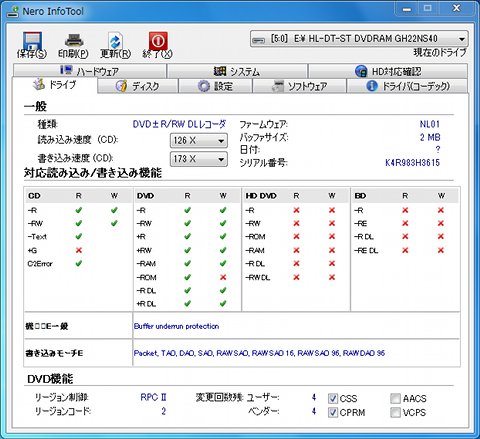The height and width of the screenshot is (439, 480).
Task: Click the CD -RW write check icon
Action: 114,223
